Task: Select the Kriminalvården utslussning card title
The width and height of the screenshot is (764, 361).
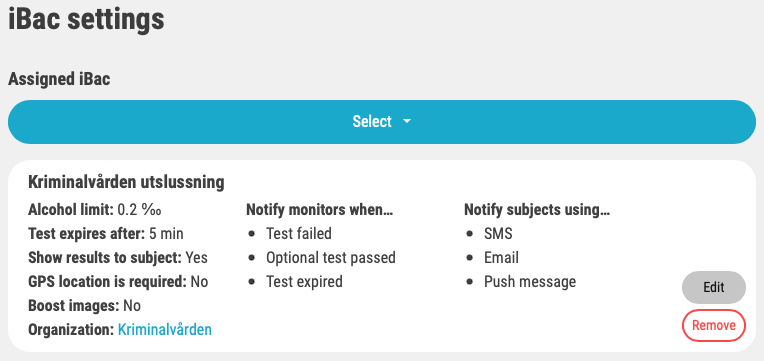Action: 126,182
